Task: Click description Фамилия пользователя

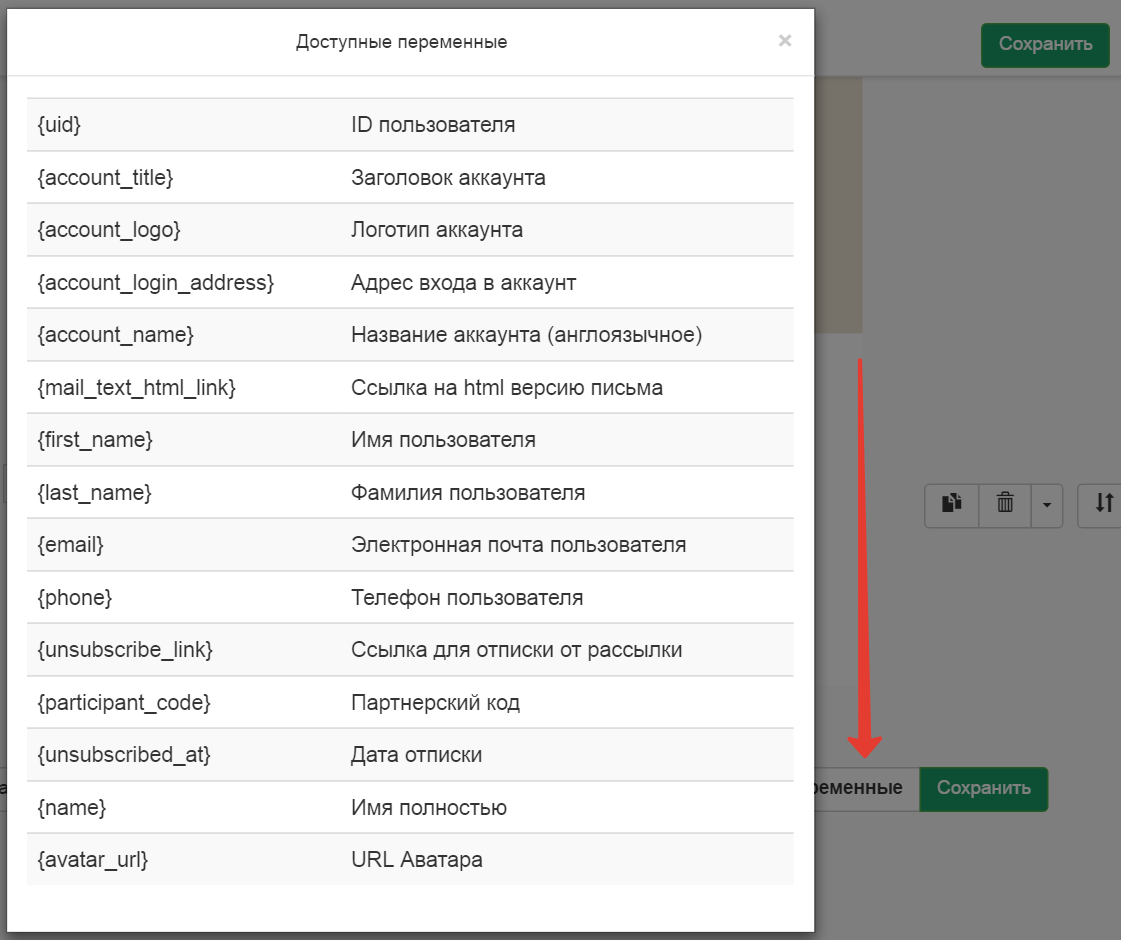Action: pos(468,493)
